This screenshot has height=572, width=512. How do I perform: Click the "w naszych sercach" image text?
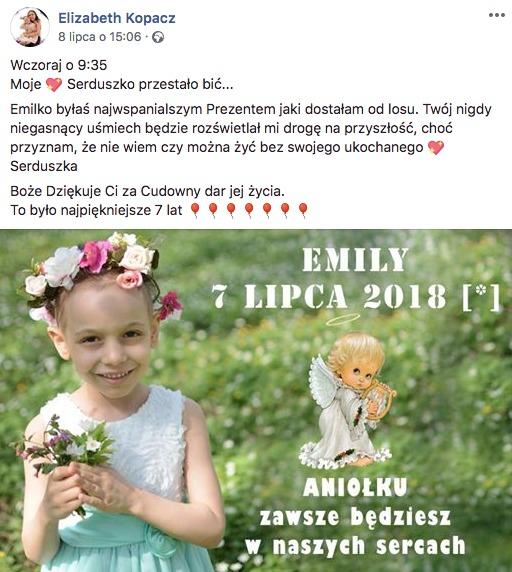356,546
